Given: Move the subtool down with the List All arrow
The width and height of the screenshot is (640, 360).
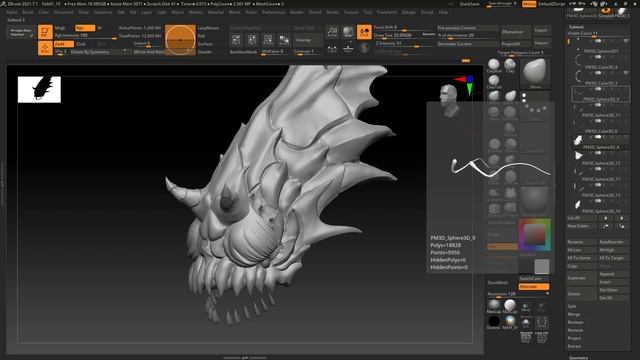Looking at the screenshot, I should tap(622, 218).
